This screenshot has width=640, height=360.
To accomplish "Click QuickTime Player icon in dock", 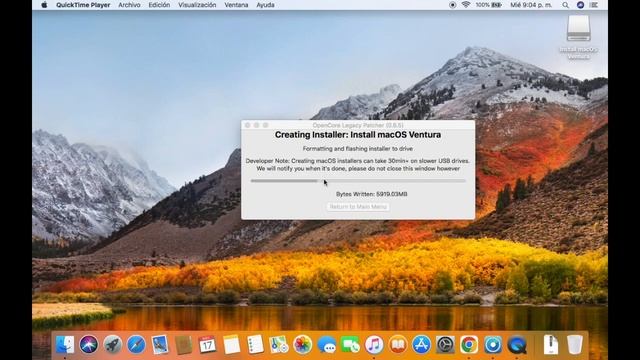I will point(517,345).
